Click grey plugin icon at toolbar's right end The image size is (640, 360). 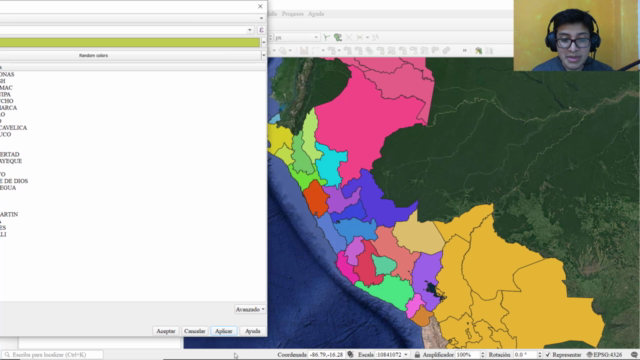pos(489,51)
